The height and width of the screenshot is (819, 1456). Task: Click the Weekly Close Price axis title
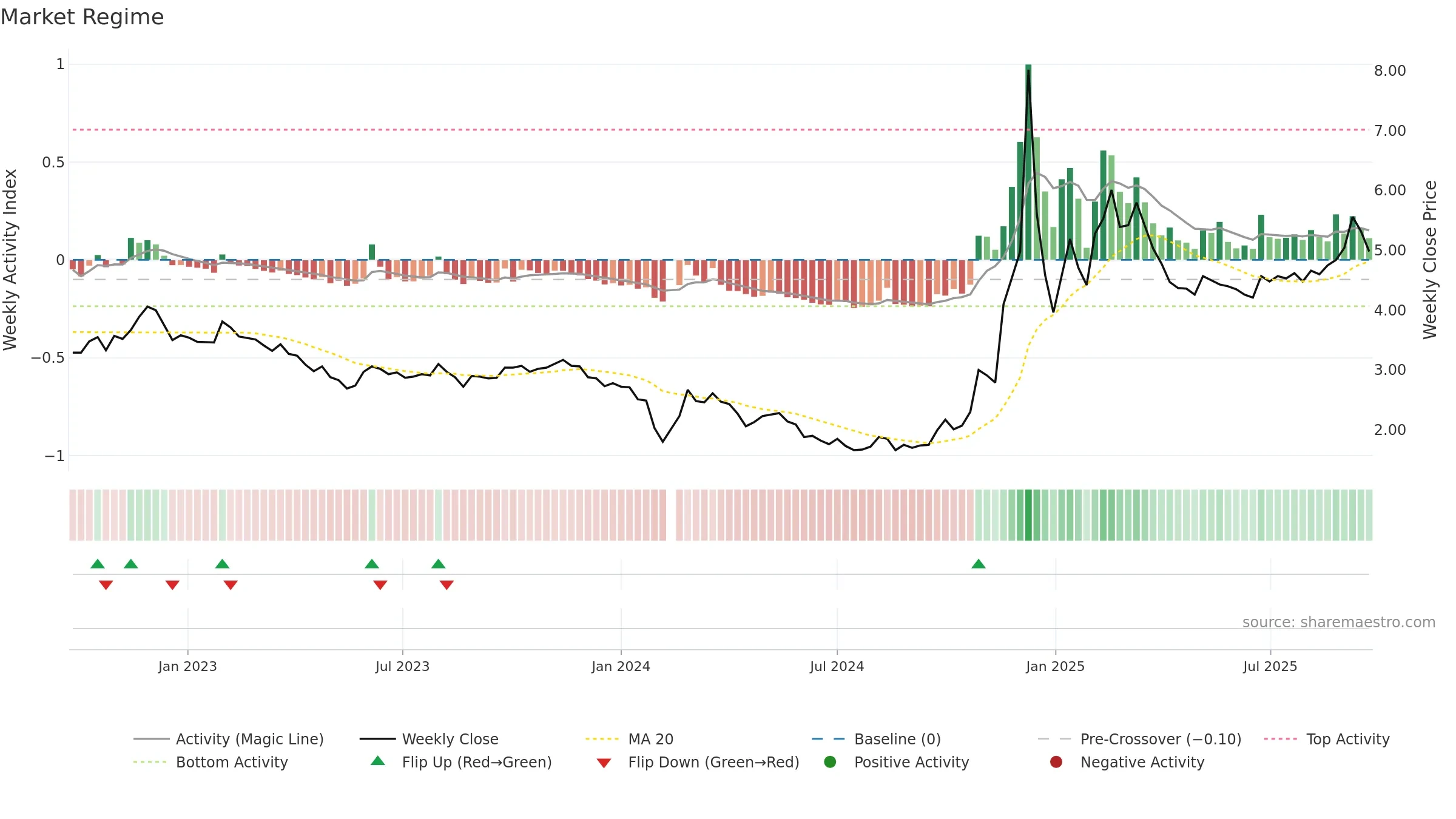[1430, 260]
